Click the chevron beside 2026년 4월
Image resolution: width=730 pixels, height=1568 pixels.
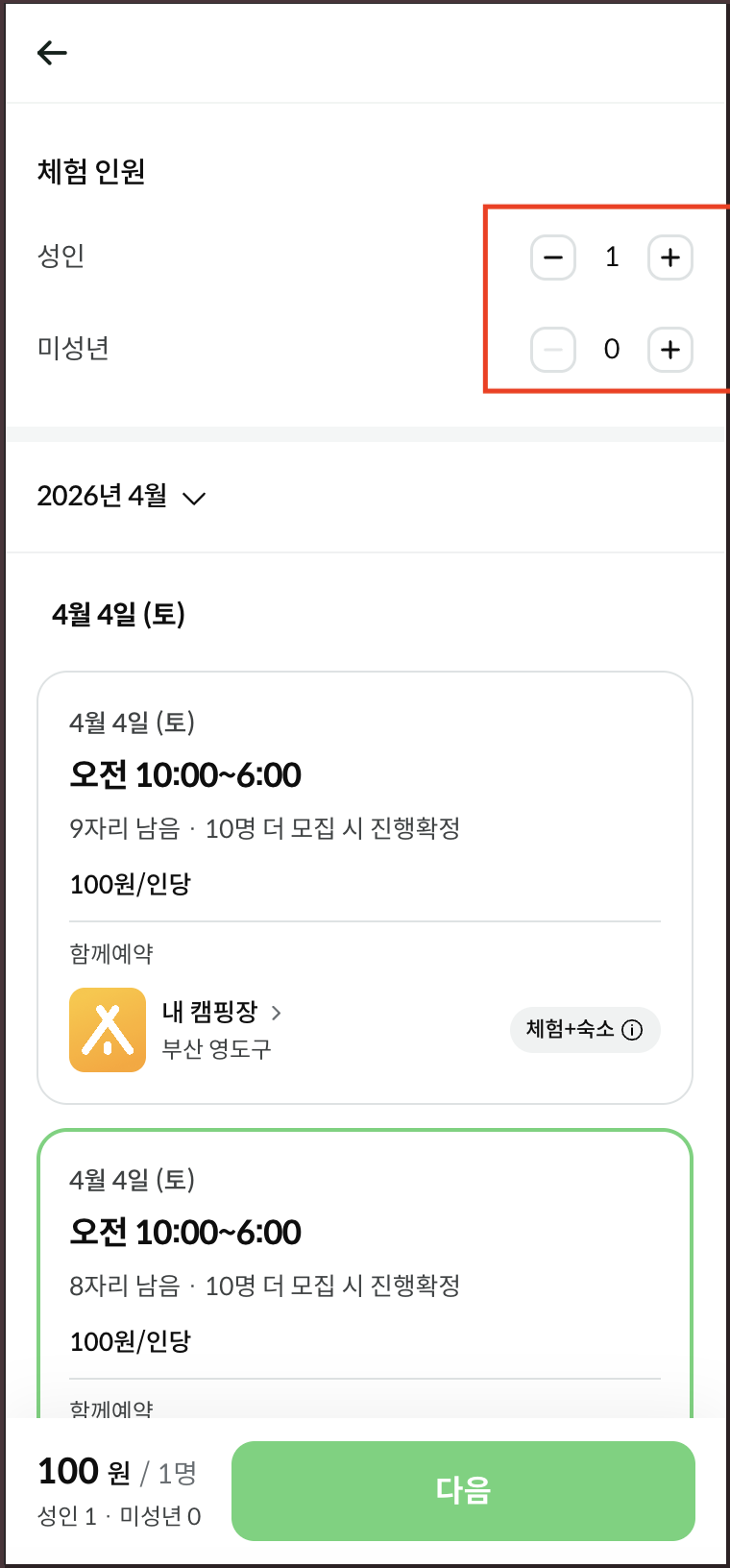pos(194,498)
